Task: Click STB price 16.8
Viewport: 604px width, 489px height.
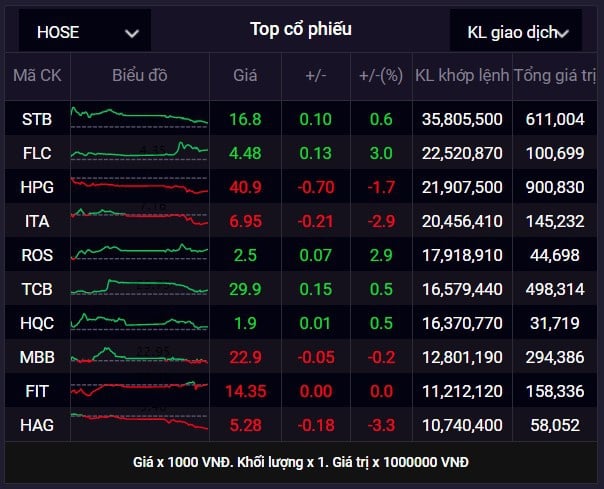Action: click(245, 119)
